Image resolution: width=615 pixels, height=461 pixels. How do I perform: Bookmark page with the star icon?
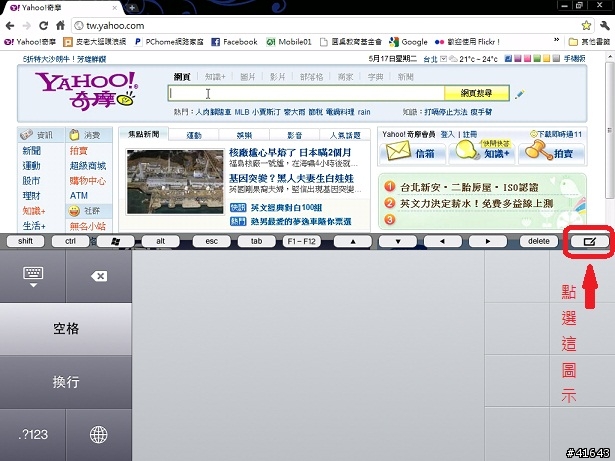click(x=586, y=26)
